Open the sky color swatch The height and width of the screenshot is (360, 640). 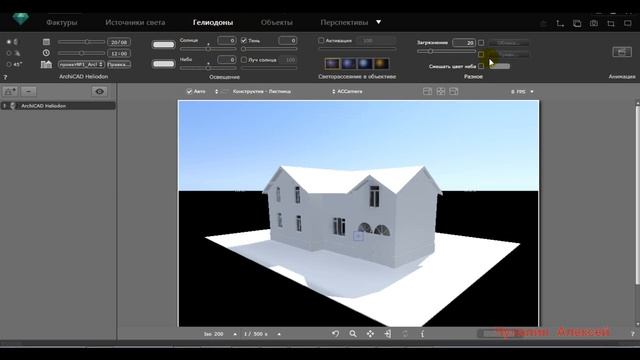(x=163, y=64)
